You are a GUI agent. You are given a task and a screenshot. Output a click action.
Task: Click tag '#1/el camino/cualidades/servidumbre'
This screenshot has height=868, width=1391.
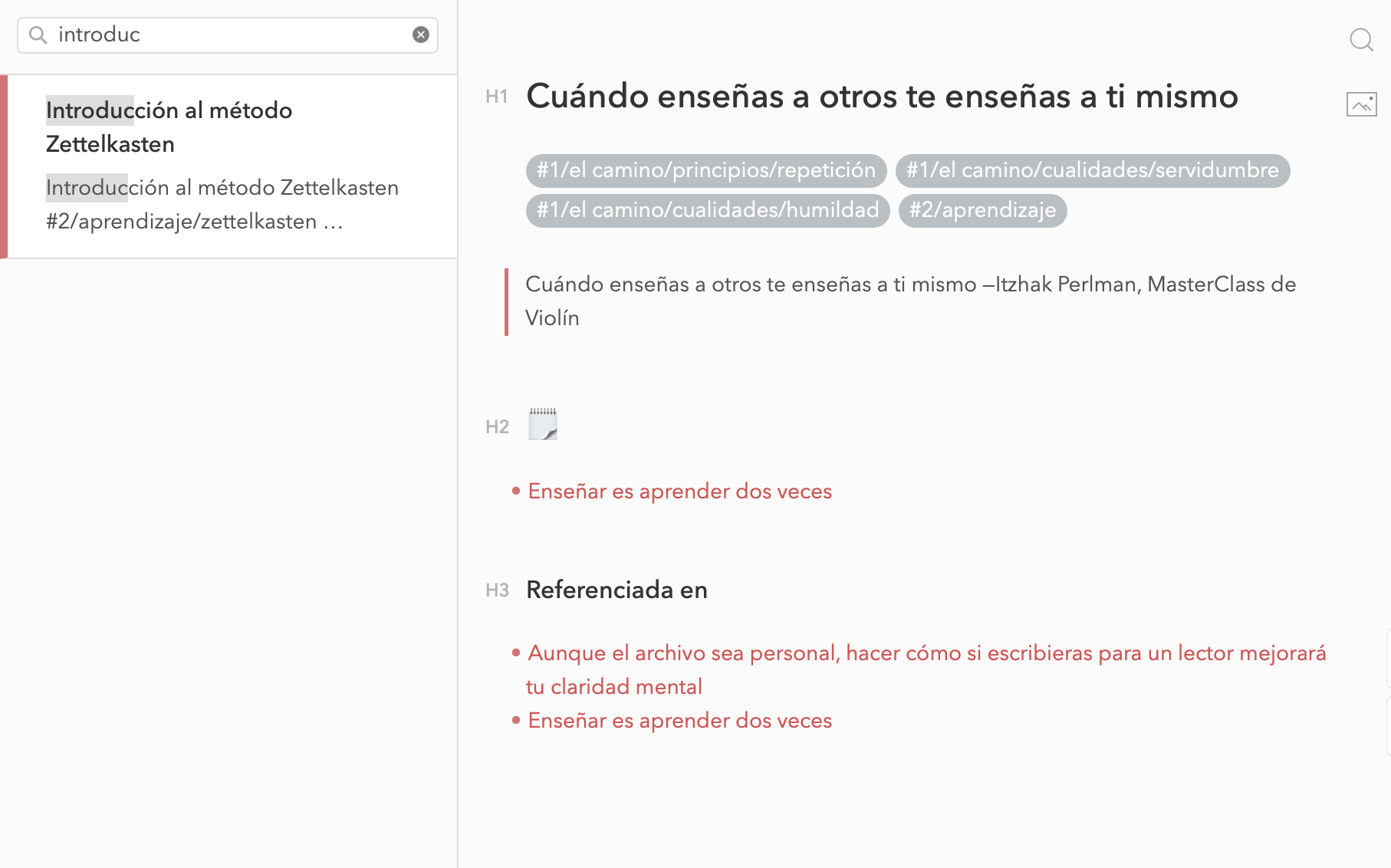pyautogui.click(x=1093, y=170)
